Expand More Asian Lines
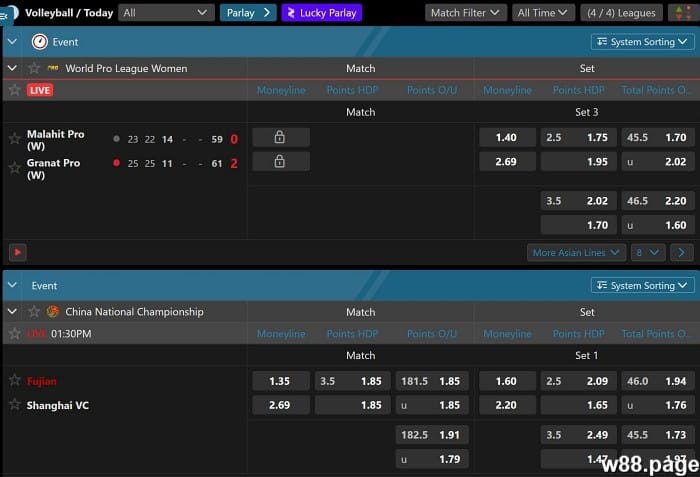The height and width of the screenshot is (477, 700). [x=576, y=253]
